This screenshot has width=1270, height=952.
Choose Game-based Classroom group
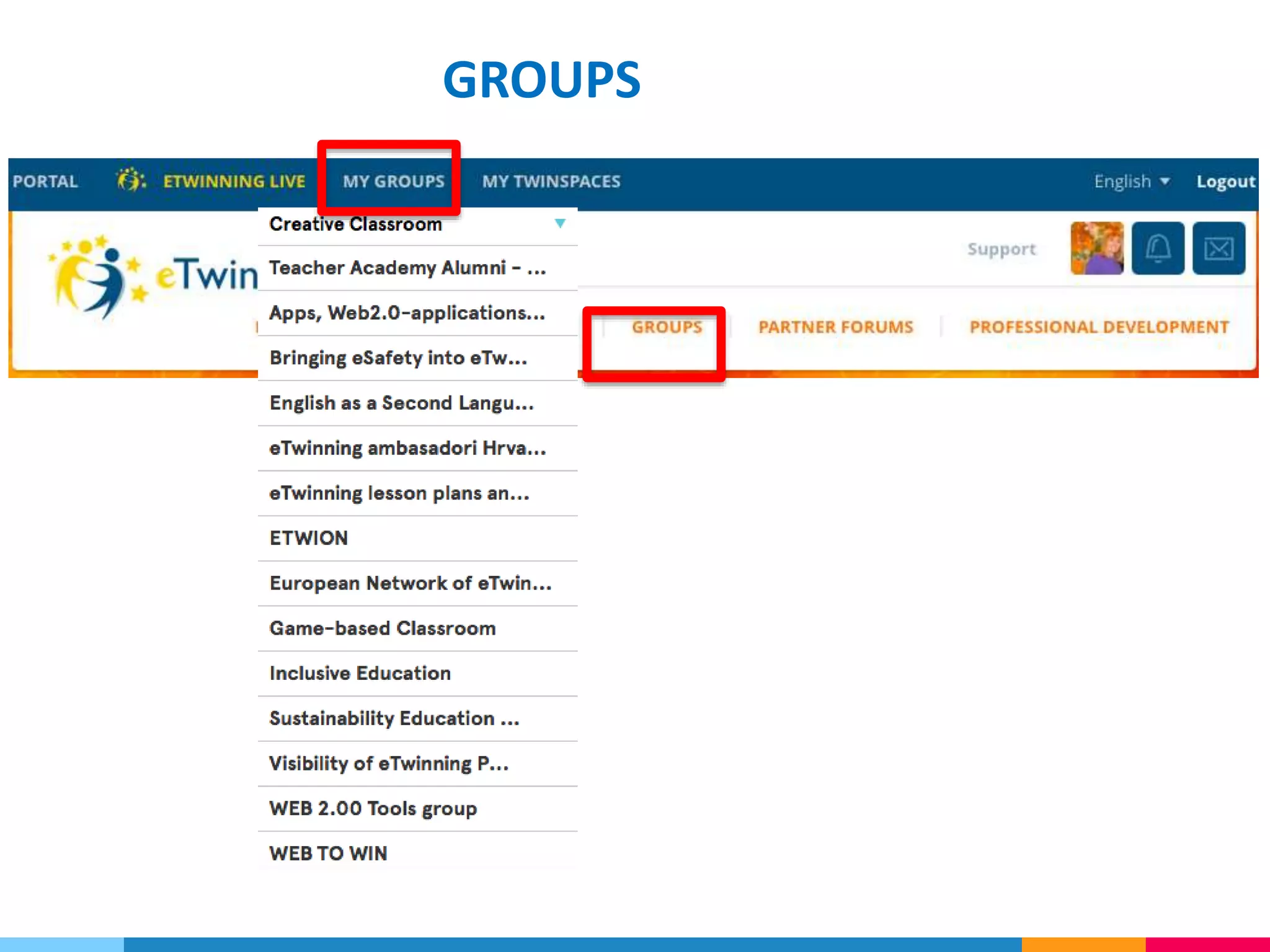(417, 628)
